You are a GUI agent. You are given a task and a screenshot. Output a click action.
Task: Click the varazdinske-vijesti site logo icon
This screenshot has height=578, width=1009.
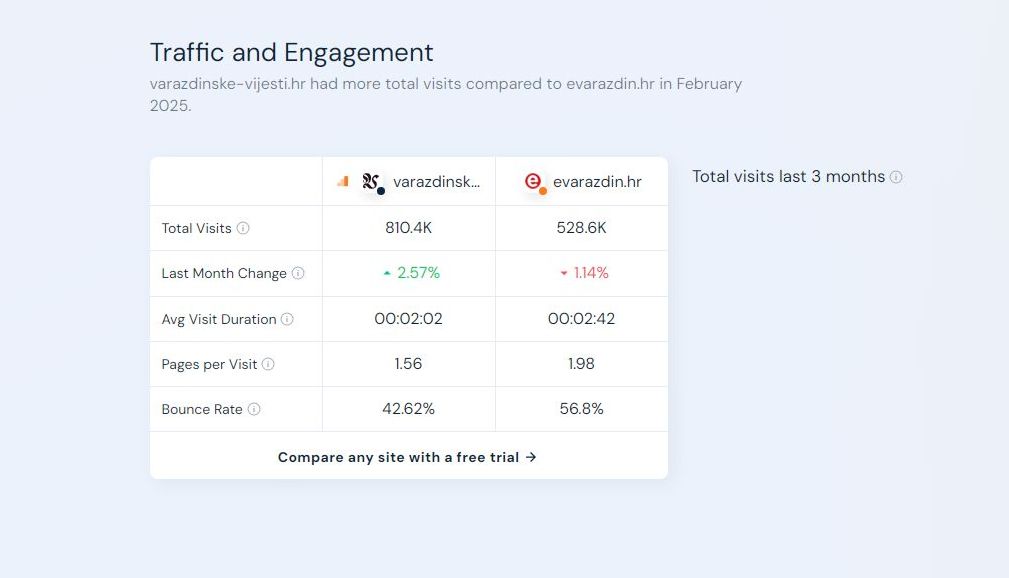point(371,182)
